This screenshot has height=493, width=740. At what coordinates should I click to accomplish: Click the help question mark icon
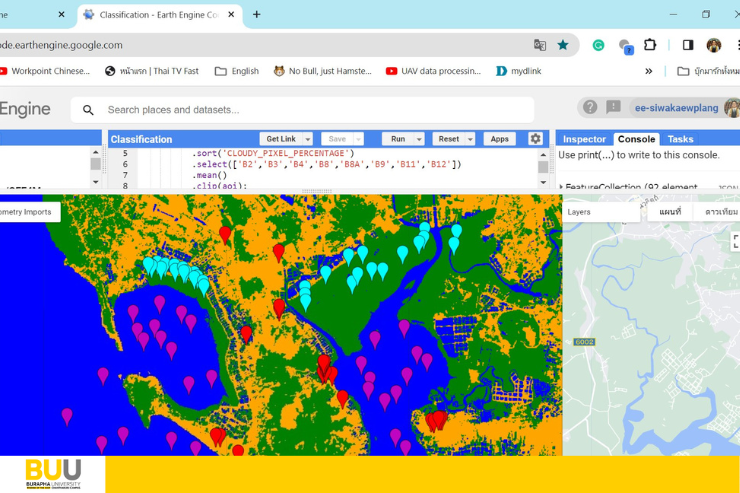coord(590,108)
